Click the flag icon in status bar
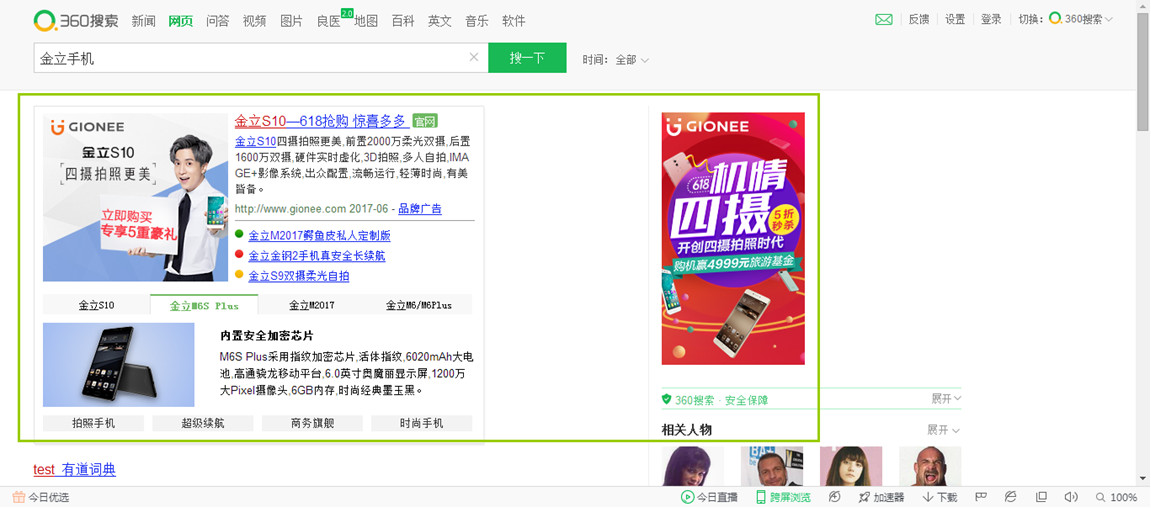The height and width of the screenshot is (509, 1151). tap(979, 497)
